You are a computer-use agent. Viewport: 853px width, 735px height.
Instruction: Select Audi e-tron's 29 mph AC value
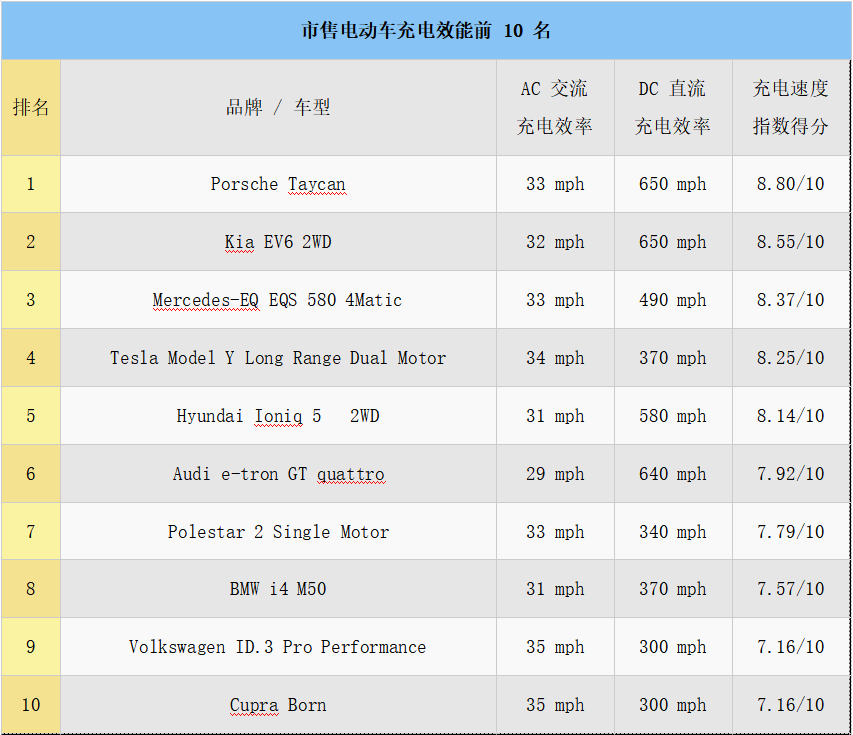[x=555, y=474]
